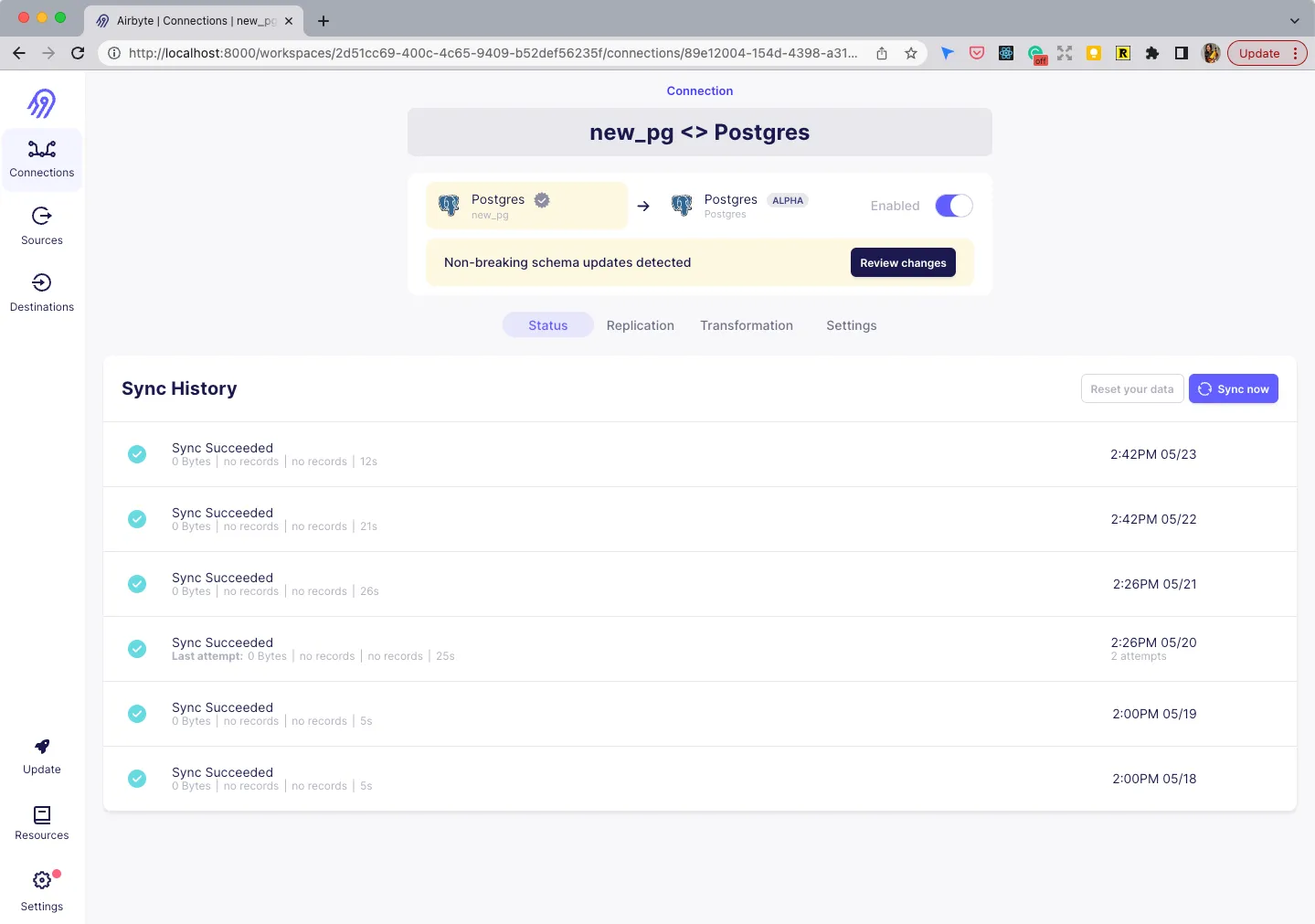Screen dimensions: 1315x924
Task: Open Destinations in the sidebar
Action: [x=42, y=293]
